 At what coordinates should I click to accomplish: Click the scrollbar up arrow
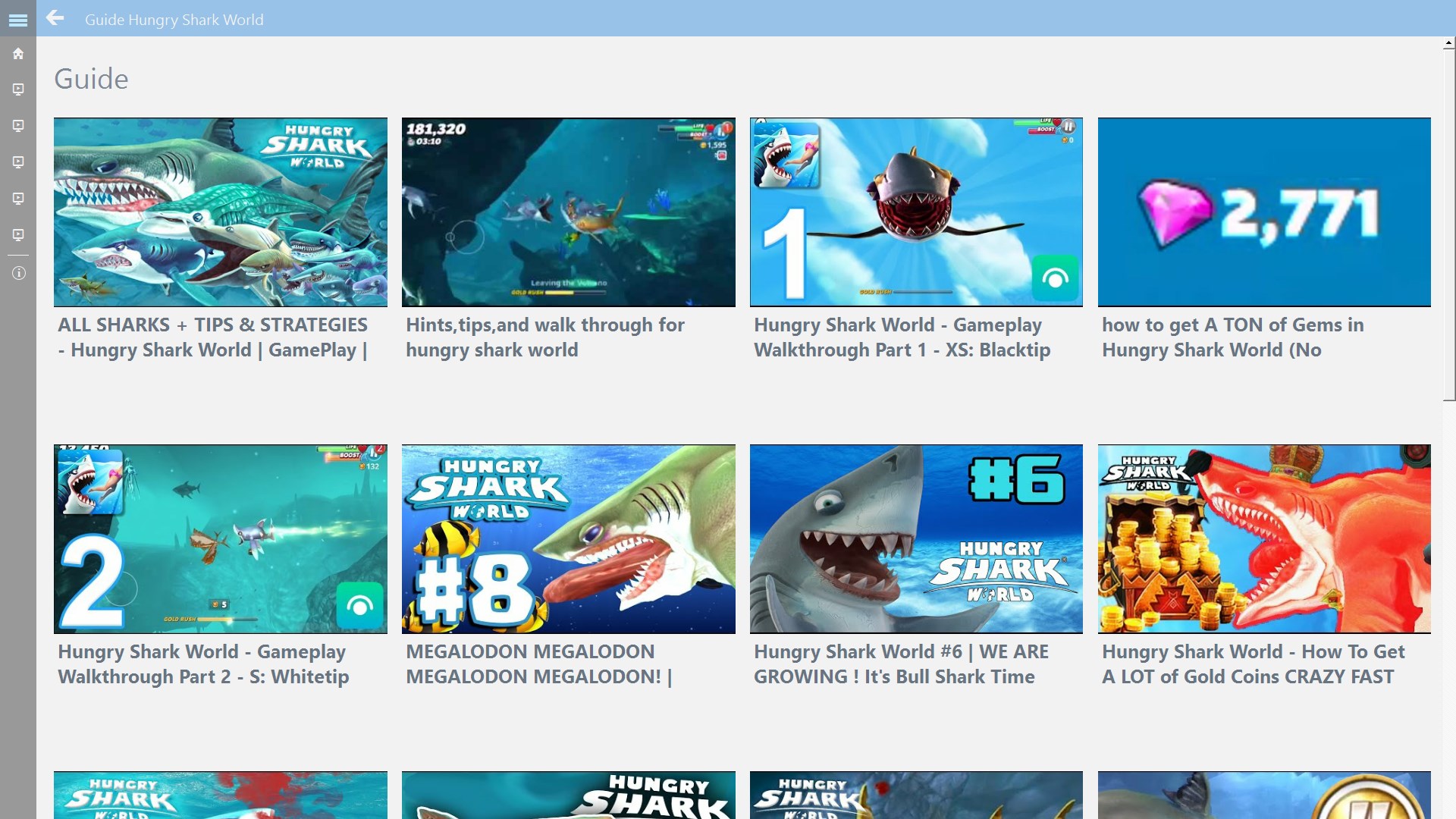1448,44
